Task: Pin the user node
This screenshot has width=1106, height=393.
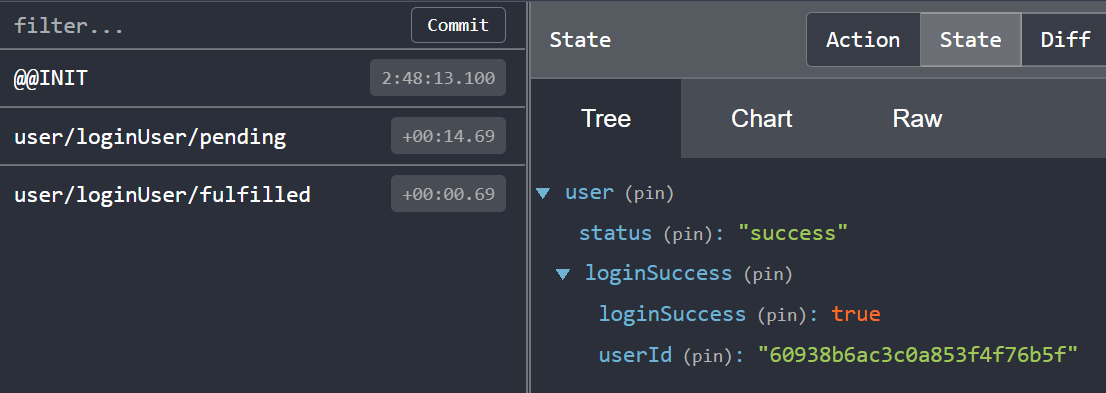Action: click(649, 193)
